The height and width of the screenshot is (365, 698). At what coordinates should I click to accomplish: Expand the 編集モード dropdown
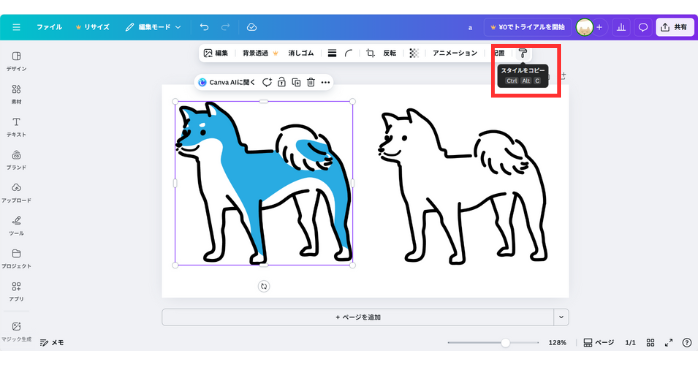pos(153,27)
